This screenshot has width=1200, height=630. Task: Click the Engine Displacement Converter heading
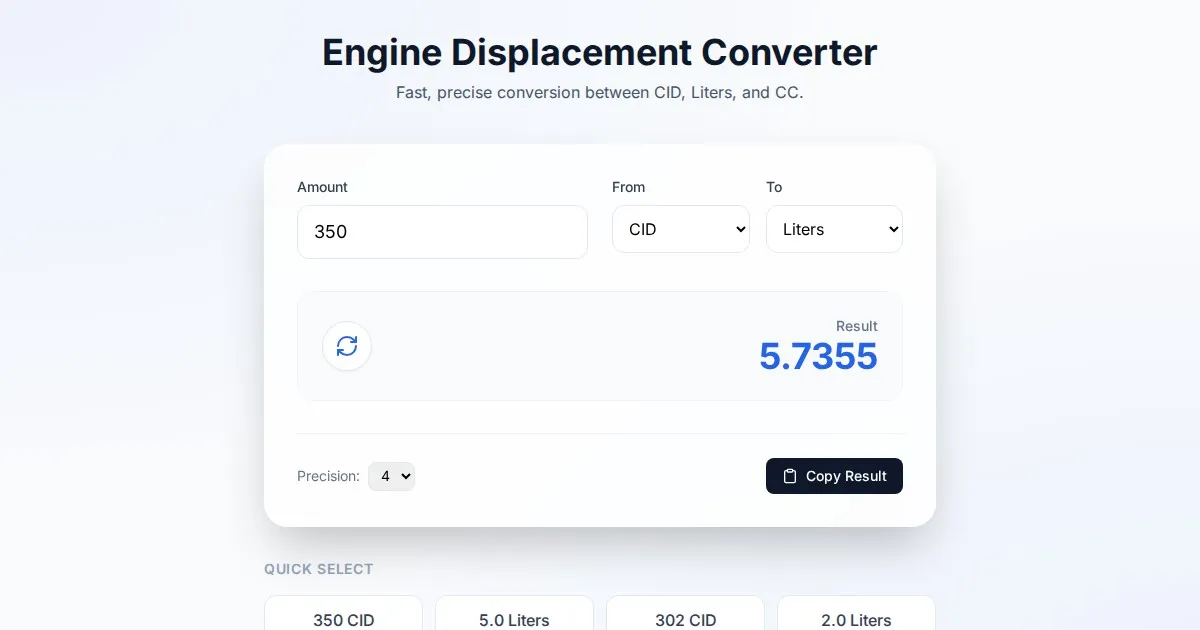point(599,52)
